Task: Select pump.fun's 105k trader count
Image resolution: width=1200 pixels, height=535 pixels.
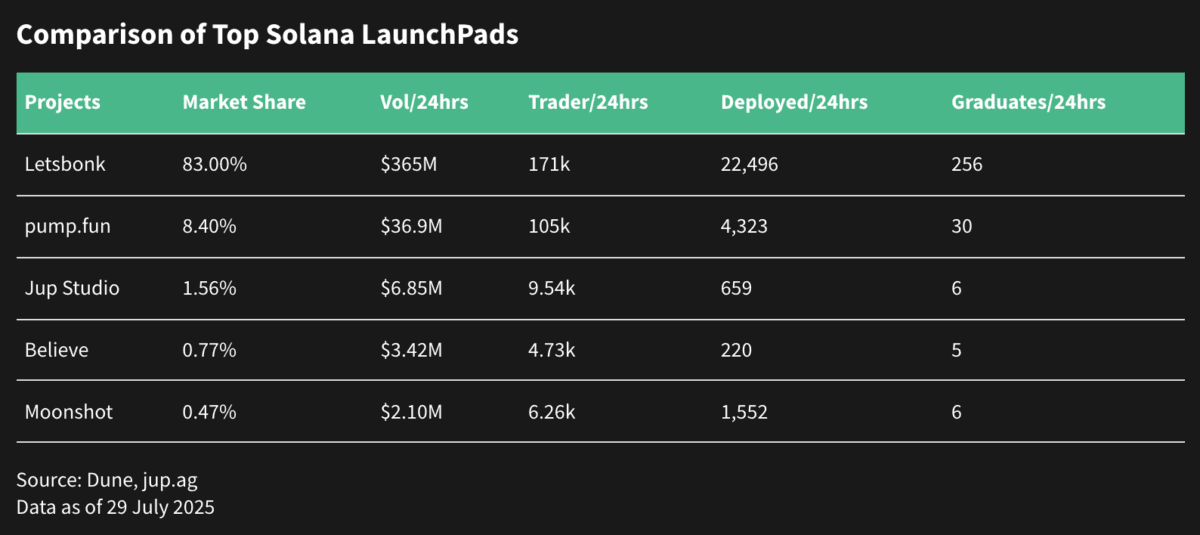Action: coord(549,226)
